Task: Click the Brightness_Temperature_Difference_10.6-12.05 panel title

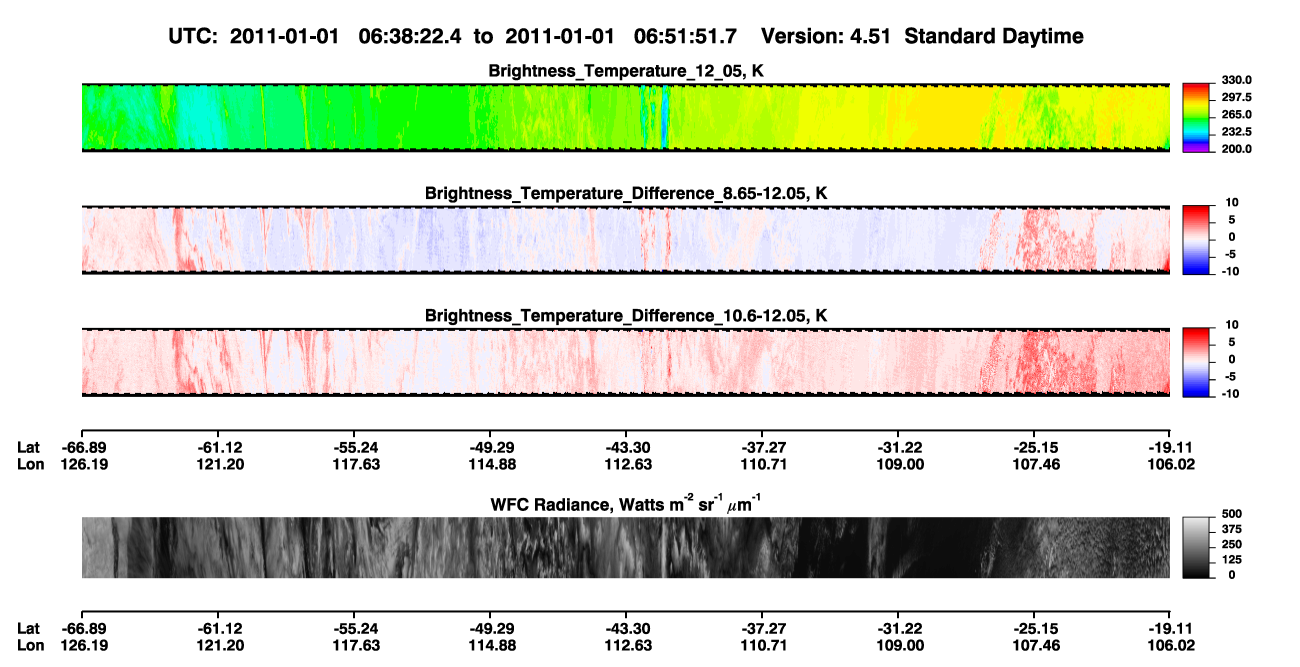Action: pyautogui.click(x=627, y=316)
